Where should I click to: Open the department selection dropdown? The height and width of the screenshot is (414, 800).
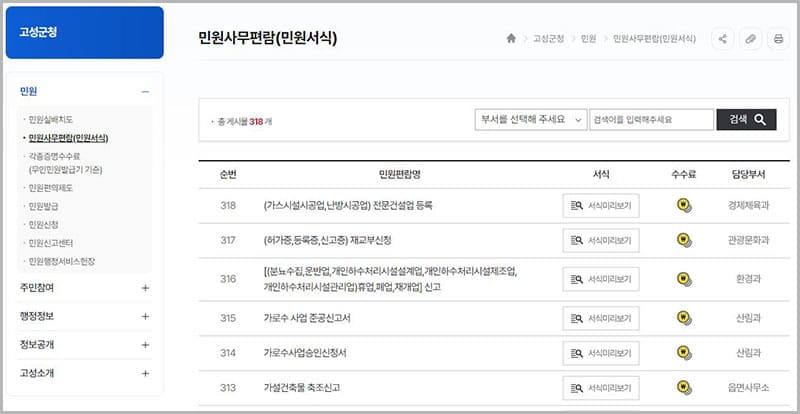529,119
